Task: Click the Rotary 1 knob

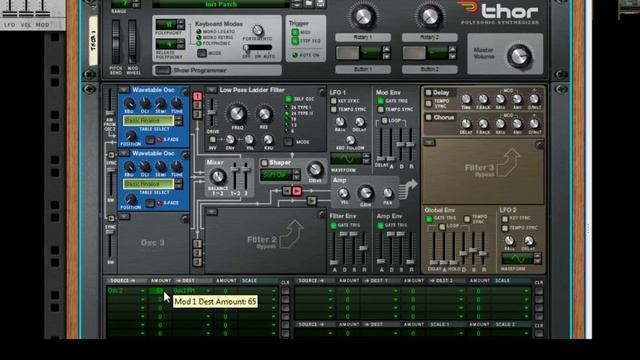Action: [363, 16]
